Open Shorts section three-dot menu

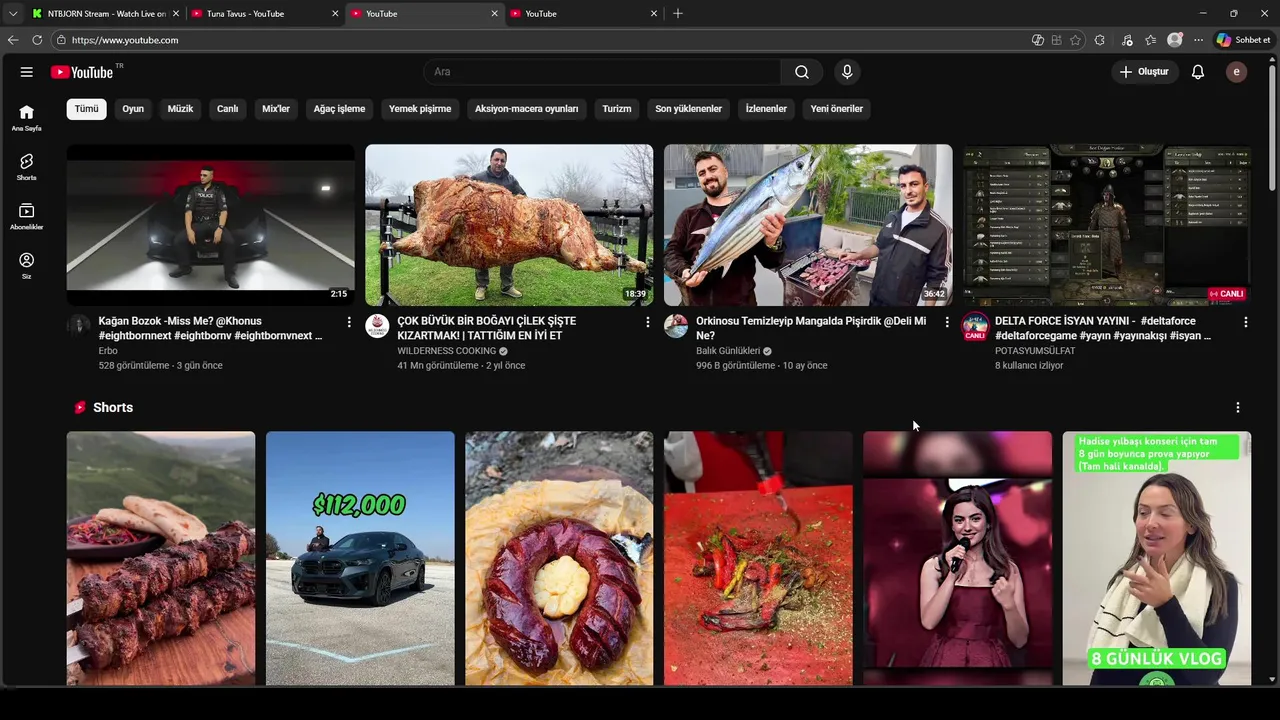1238,408
